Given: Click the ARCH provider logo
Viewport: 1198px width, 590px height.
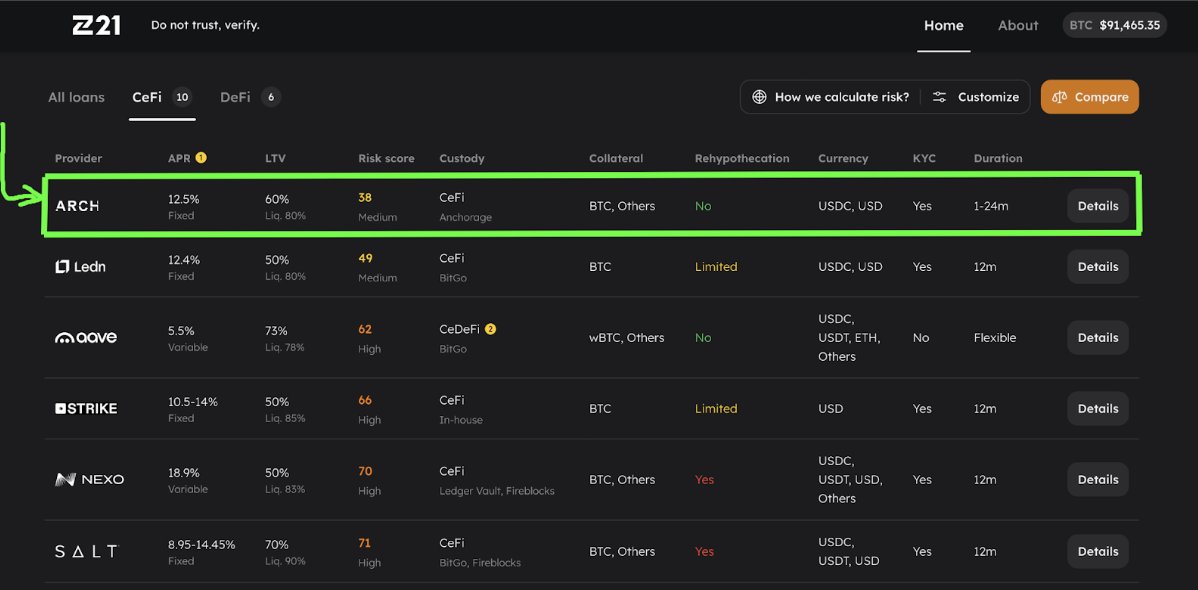Looking at the screenshot, I should tap(78, 206).
